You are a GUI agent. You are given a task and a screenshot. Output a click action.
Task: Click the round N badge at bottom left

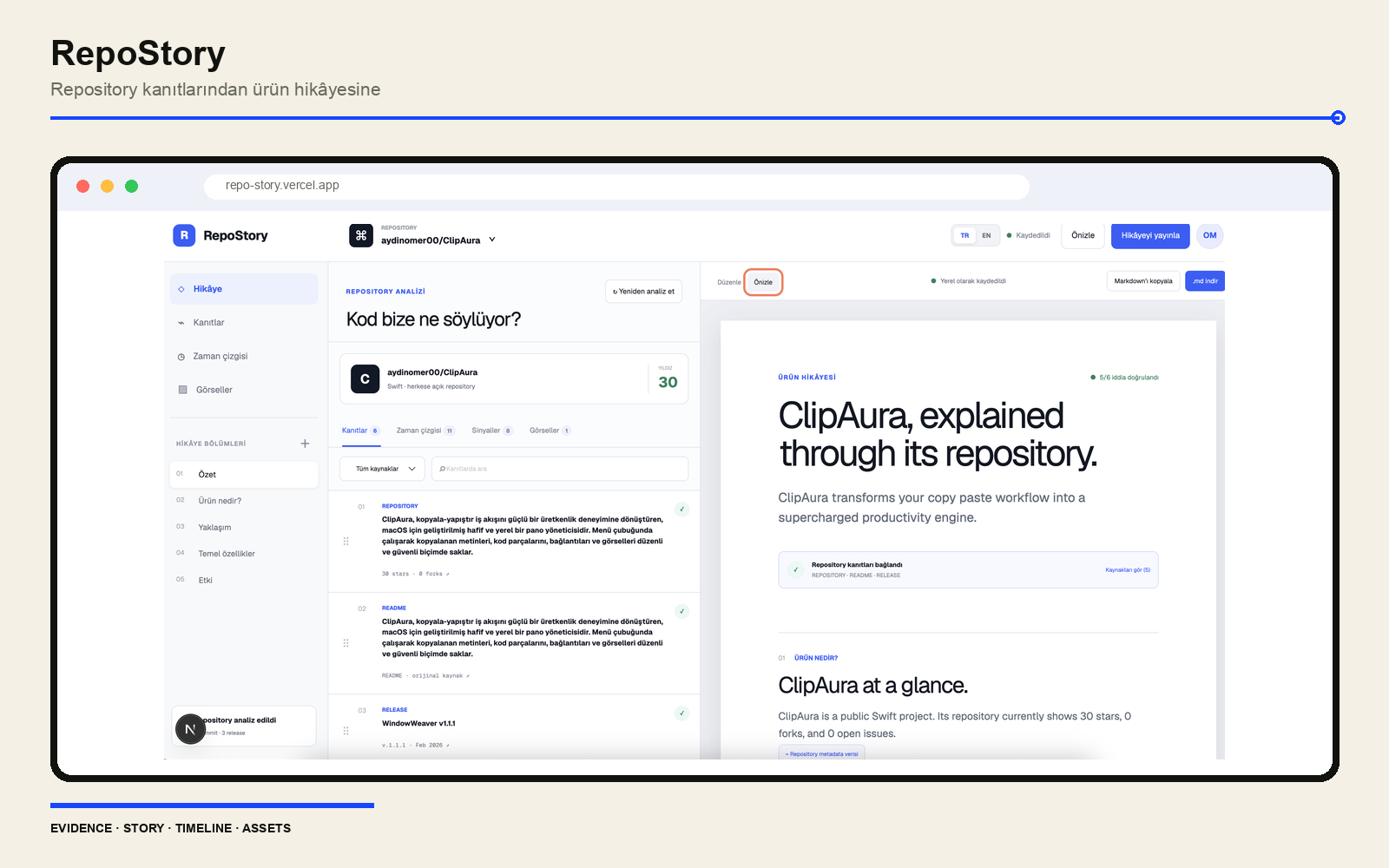(x=190, y=729)
